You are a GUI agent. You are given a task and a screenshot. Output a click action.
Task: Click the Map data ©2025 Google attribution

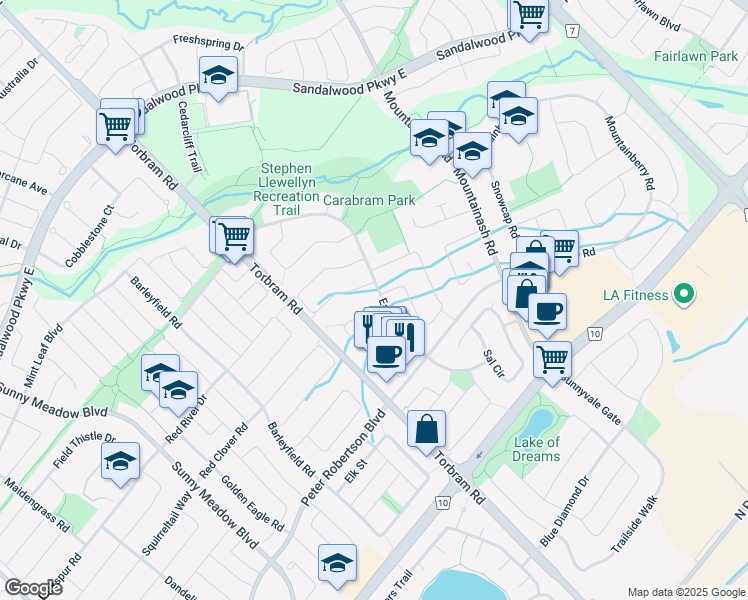[686, 592]
